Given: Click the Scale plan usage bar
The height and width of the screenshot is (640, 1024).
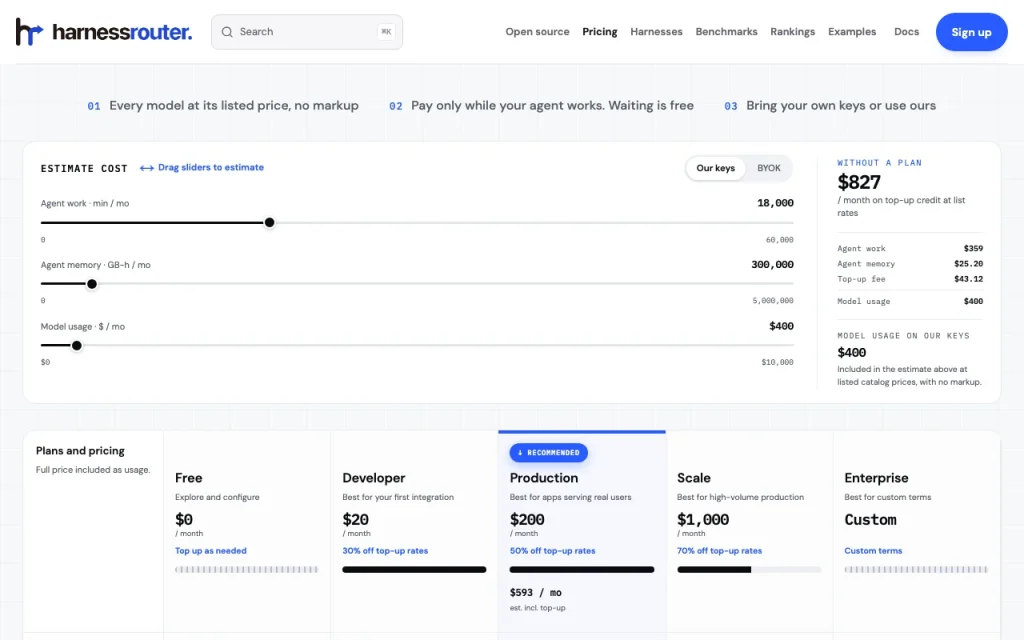Looking at the screenshot, I should click(x=749, y=569).
